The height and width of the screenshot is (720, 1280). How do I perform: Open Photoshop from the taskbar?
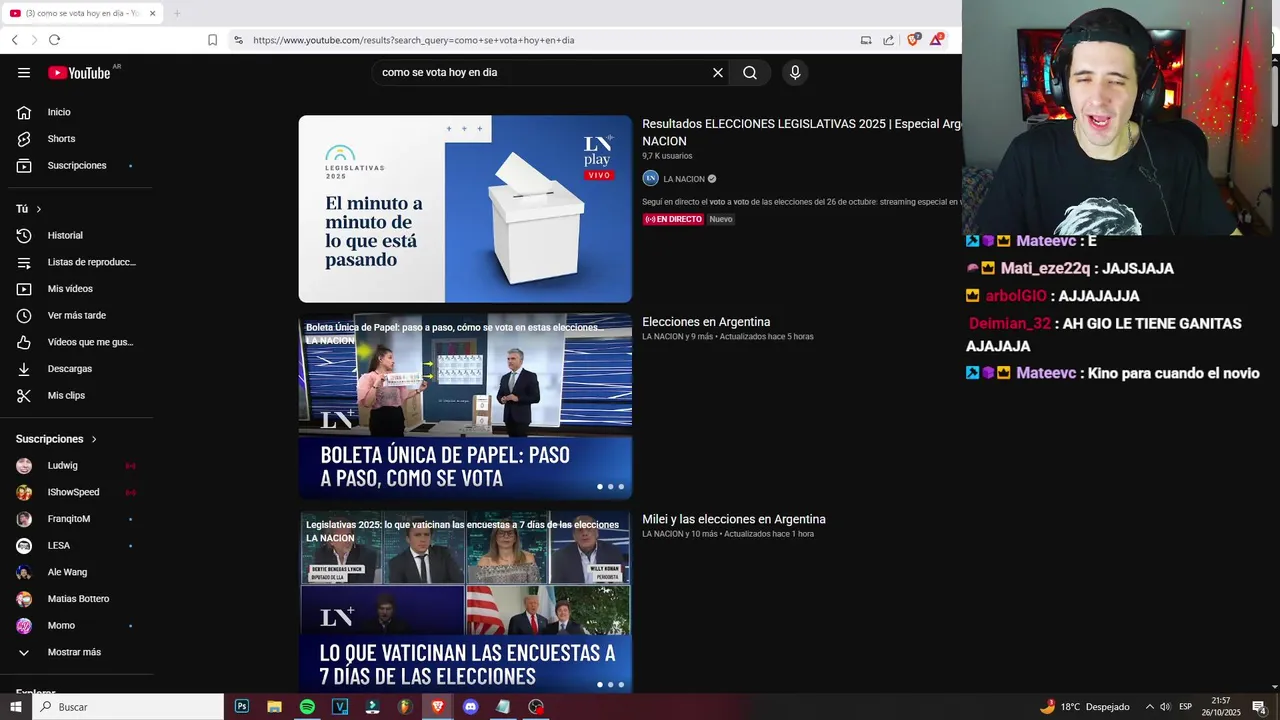[242, 707]
